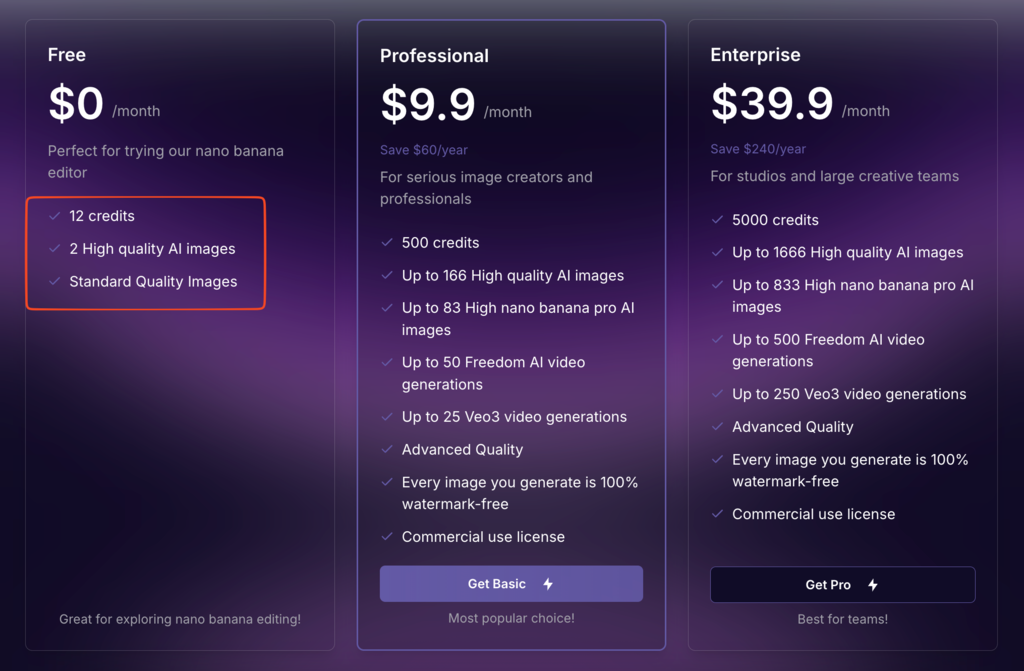Click the lightning bolt on Get Basic
This screenshot has width=1024, height=671.
(x=548, y=584)
